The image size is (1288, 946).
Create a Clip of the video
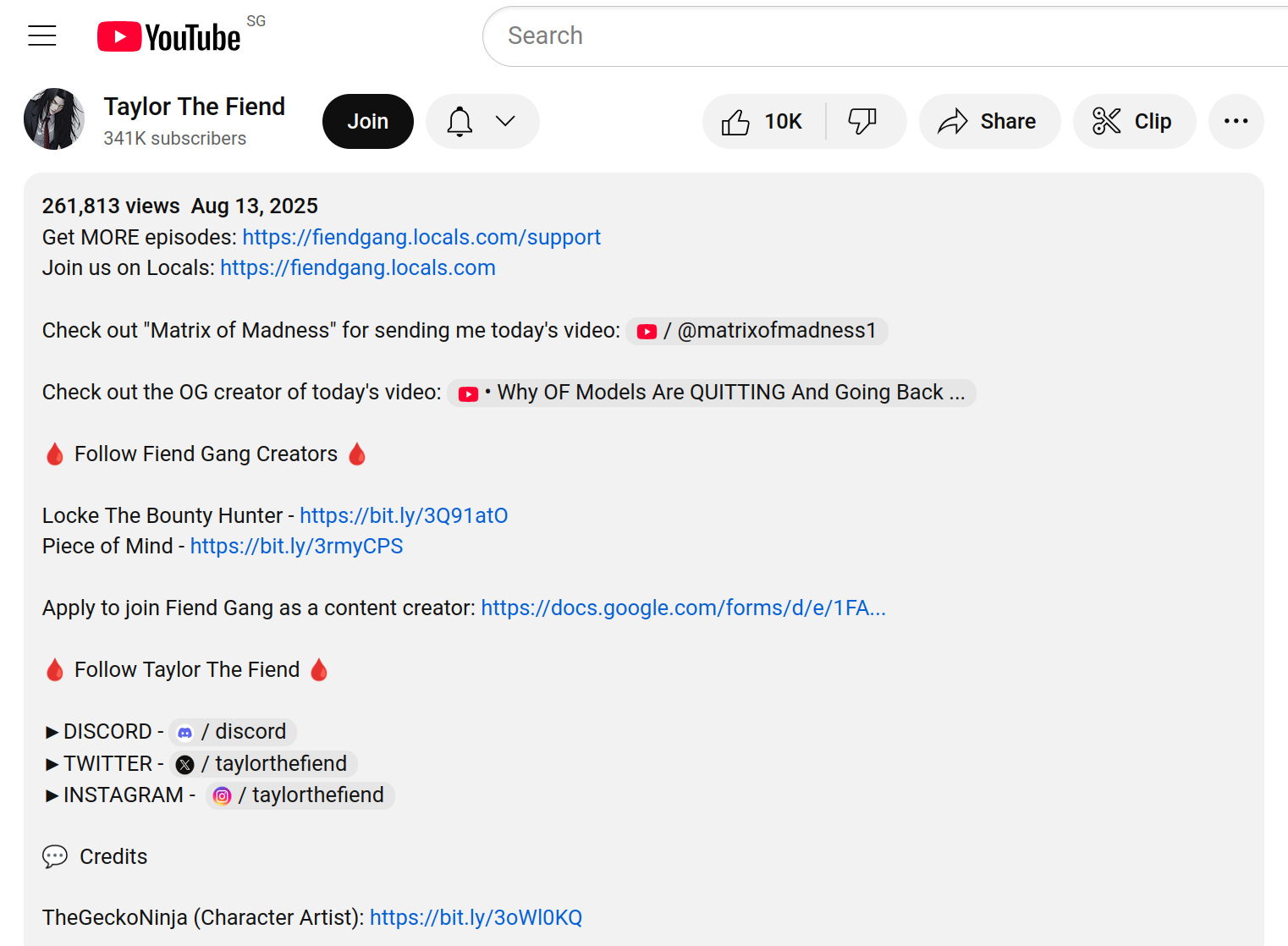[1134, 122]
